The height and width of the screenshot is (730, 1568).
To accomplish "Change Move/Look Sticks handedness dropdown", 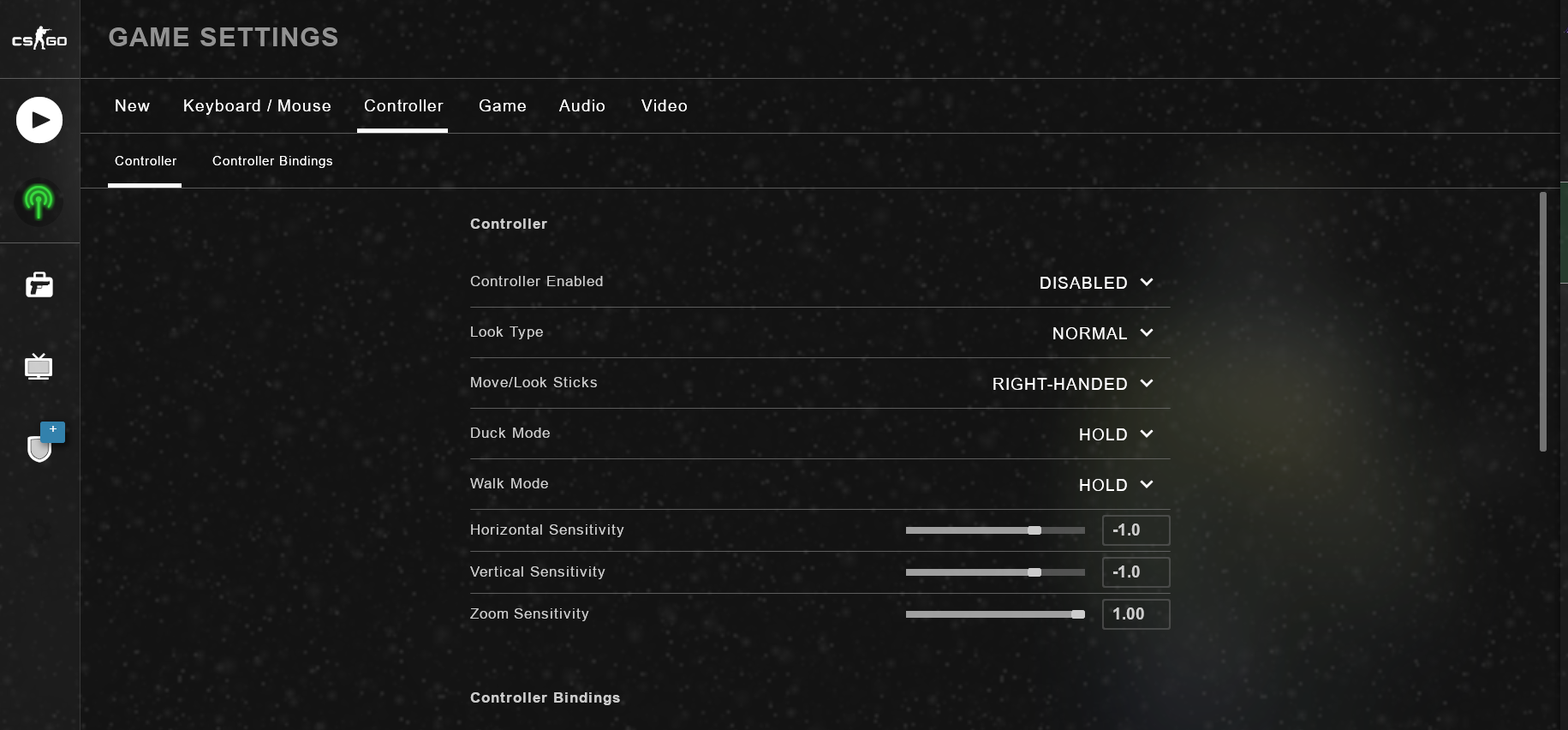I will click(1072, 384).
